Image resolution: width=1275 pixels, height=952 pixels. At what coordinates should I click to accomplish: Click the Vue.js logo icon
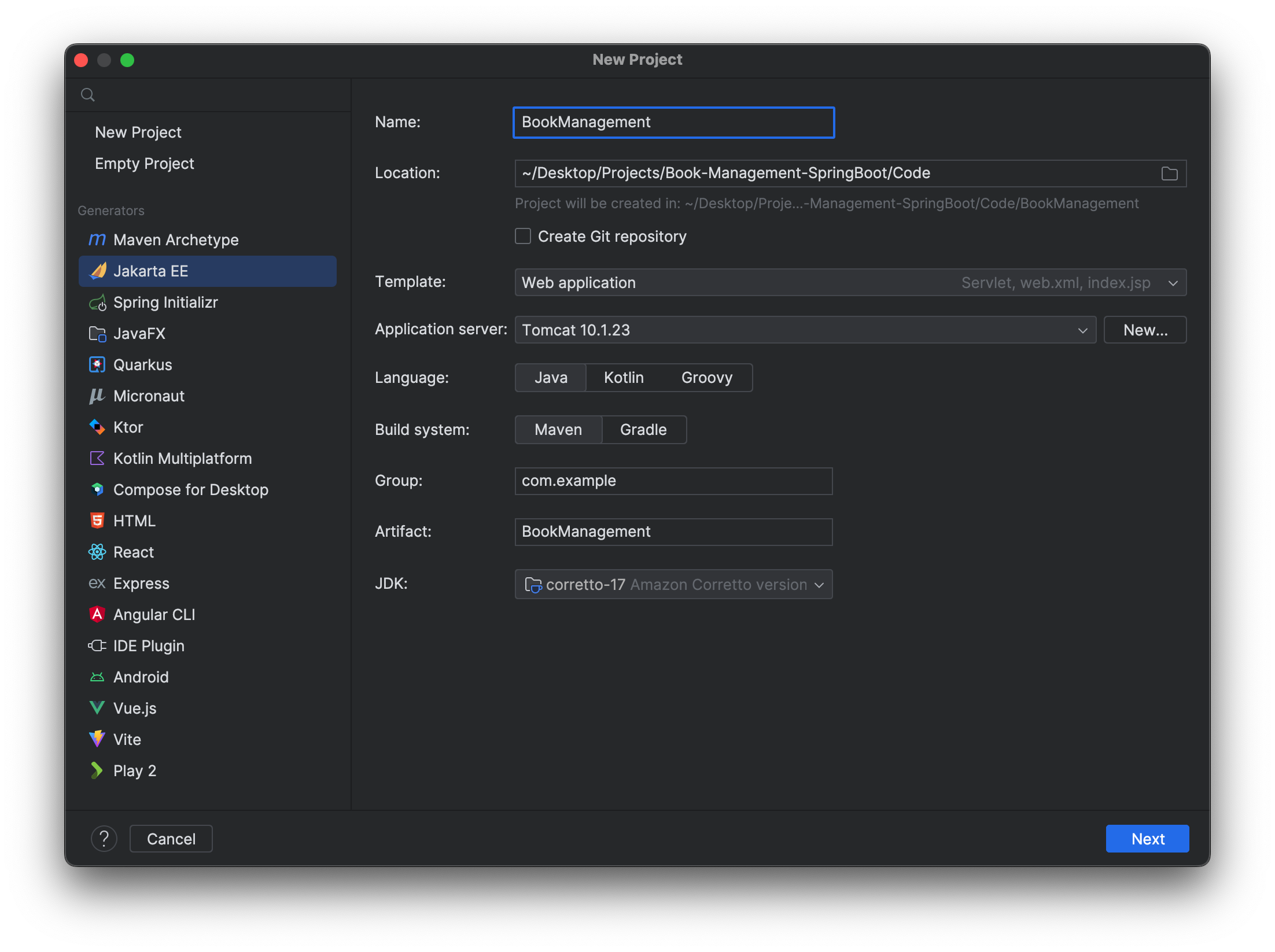pyautogui.click(x=97, y=708)
